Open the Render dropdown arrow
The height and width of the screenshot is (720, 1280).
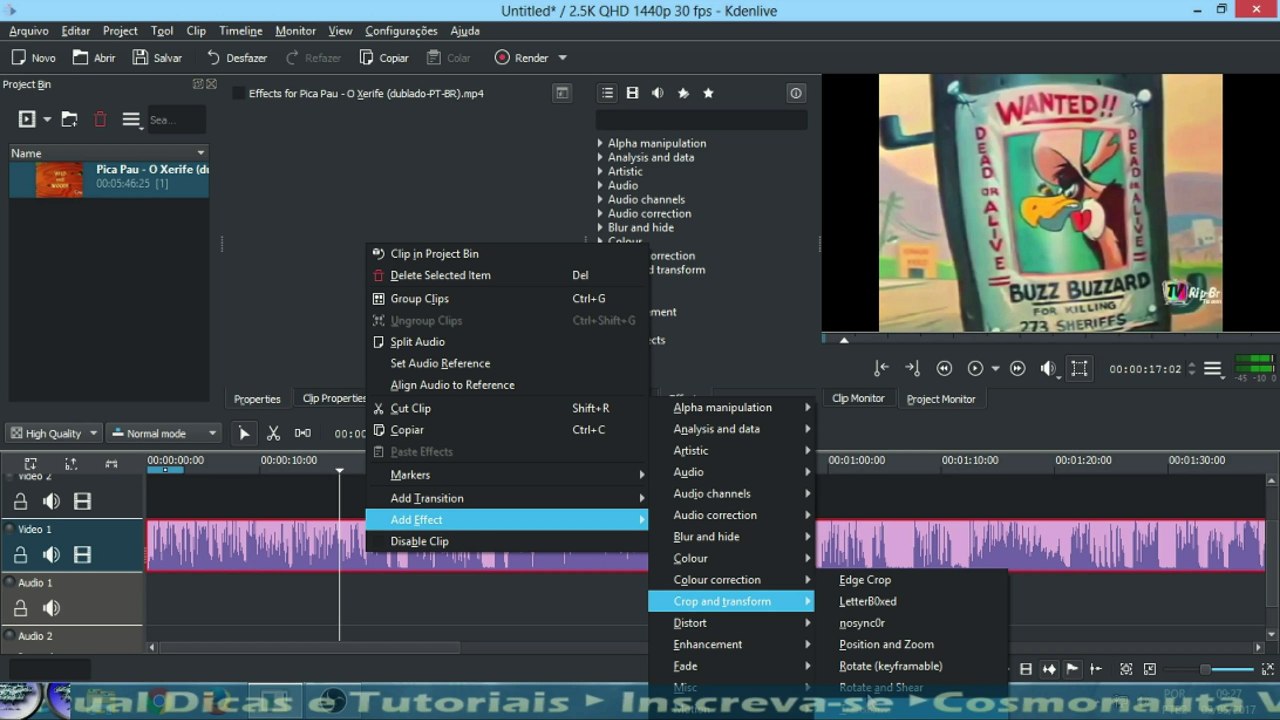562,58
